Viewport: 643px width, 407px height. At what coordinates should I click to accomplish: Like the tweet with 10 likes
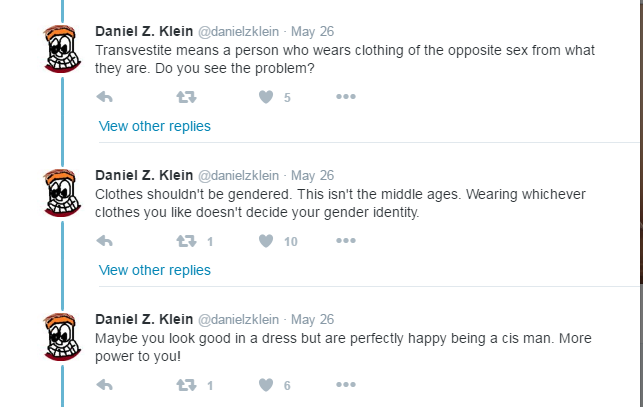(x=266, y=241)
